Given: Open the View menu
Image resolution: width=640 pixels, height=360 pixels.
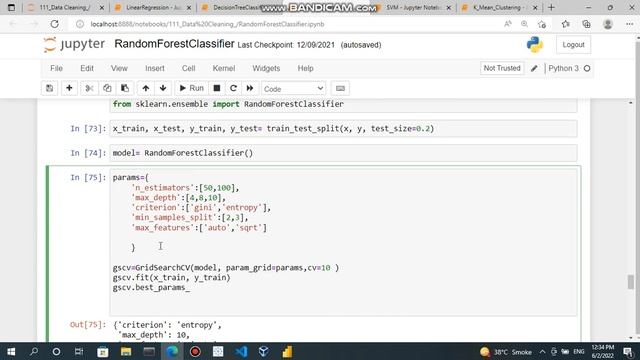Looking at the screenshot, I should [119, 69].
